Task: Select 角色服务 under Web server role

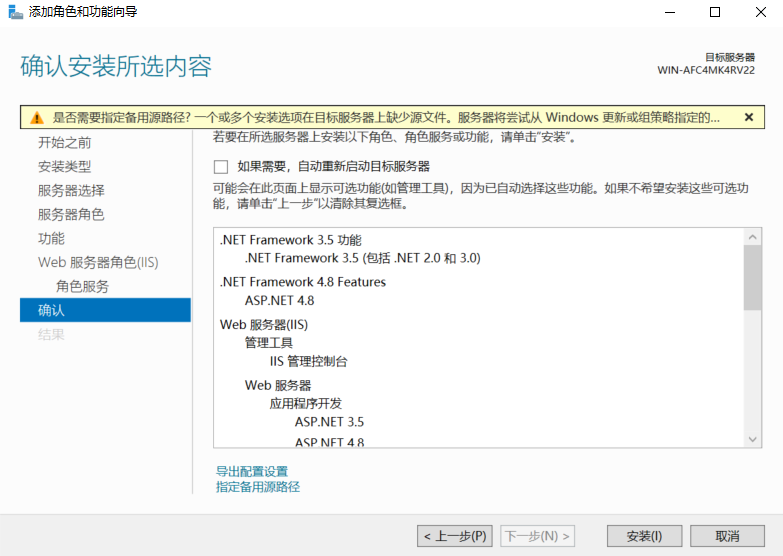Action: (x=82, y=286)
